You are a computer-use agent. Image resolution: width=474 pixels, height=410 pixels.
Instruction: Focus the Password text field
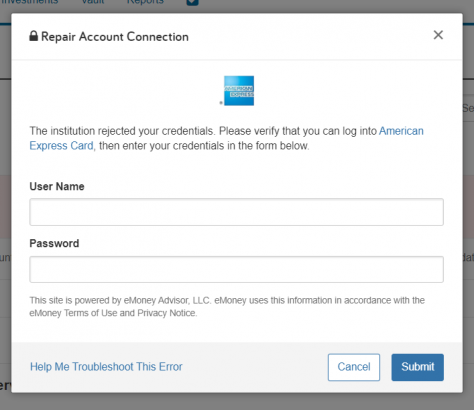click(x=236, y=269)
